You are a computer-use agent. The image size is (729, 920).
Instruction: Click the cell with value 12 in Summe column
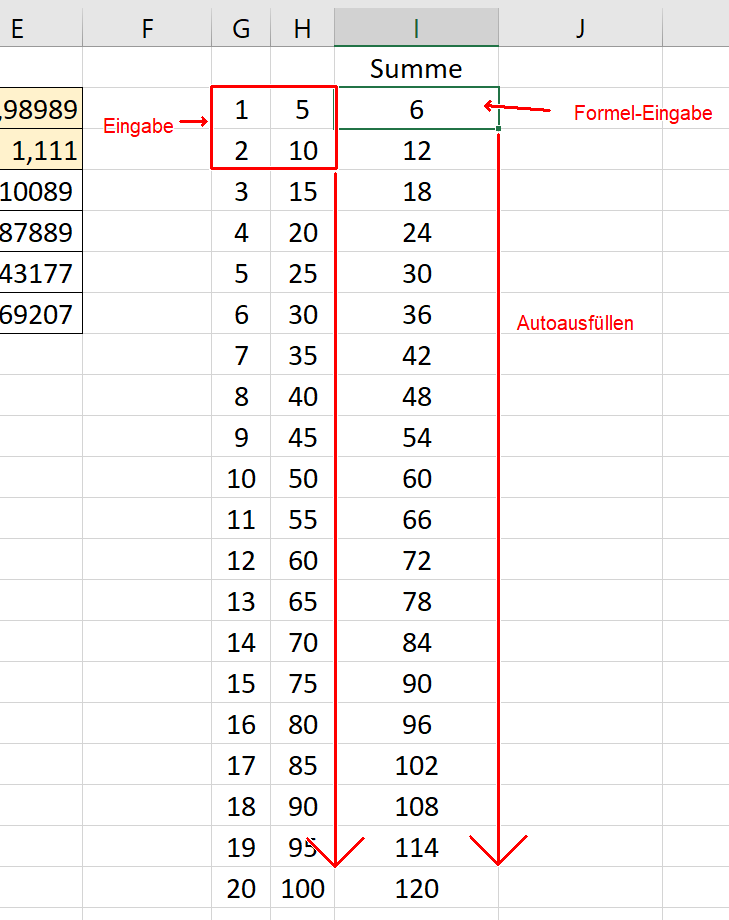point(416,150)
